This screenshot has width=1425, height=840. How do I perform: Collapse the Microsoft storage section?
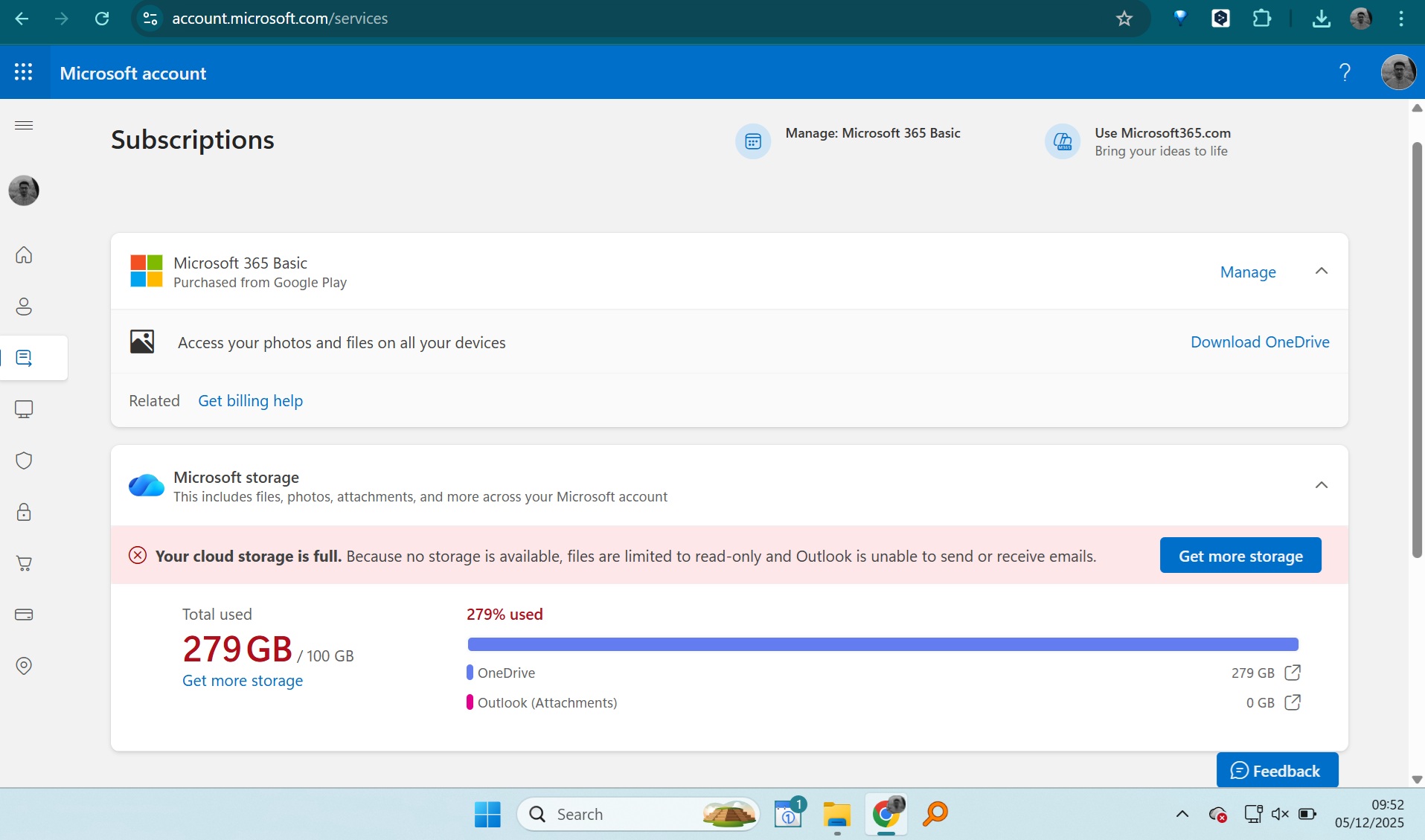[1322, 485]
